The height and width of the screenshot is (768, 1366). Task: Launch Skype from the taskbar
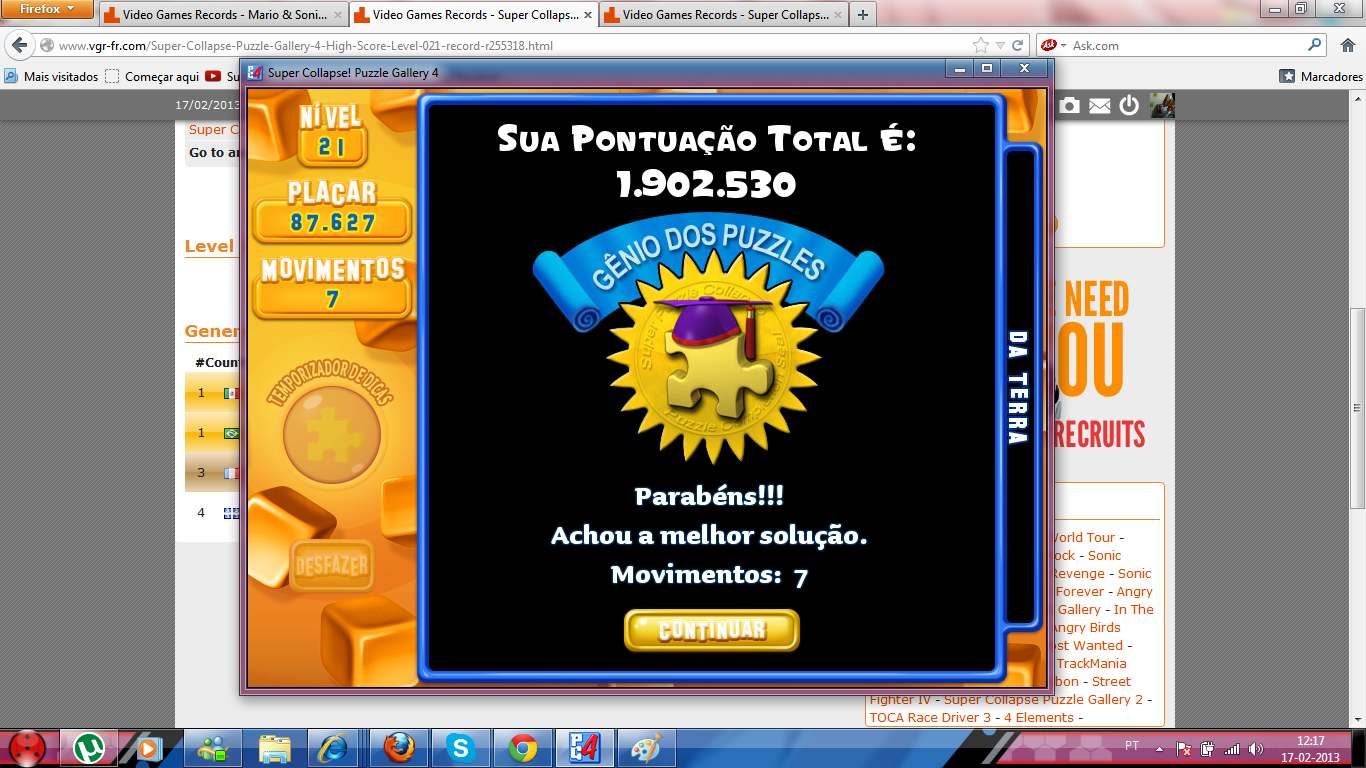[460, 747]
